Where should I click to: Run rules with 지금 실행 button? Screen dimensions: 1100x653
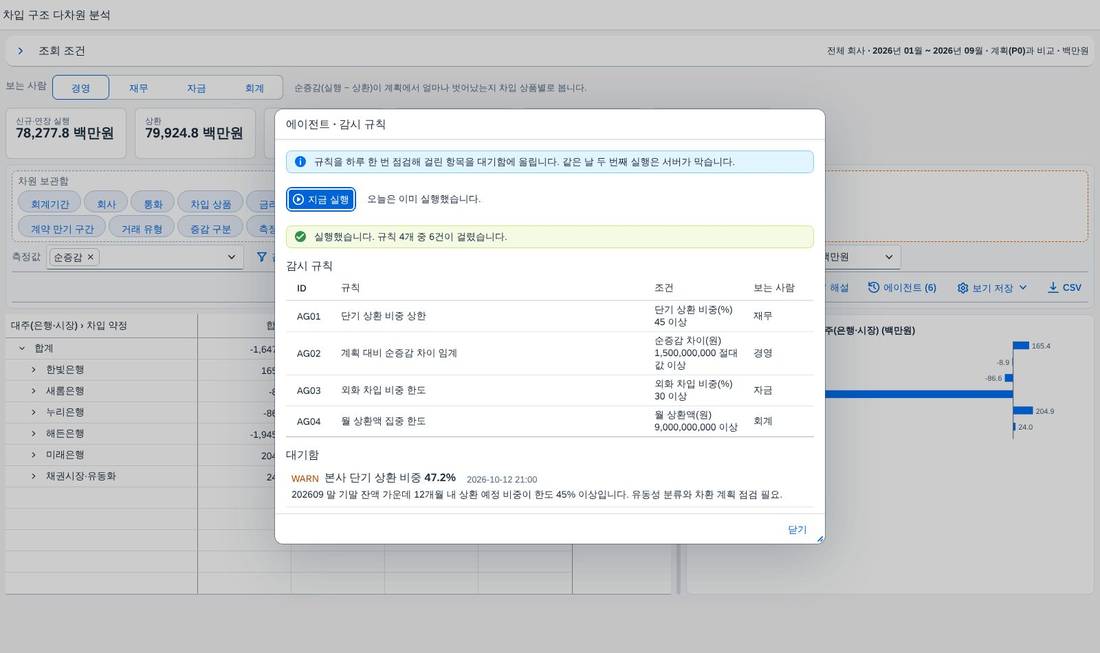point(321,199)
